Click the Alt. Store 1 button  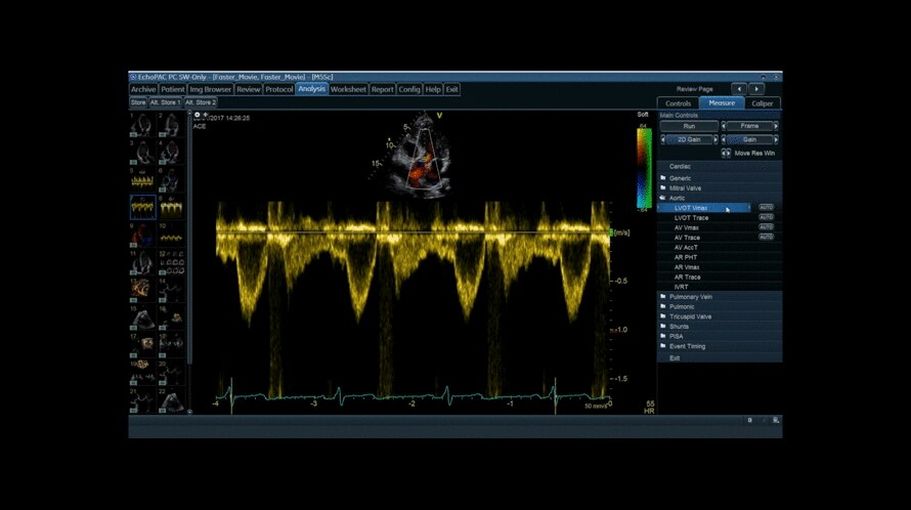(x=165, y=102)
